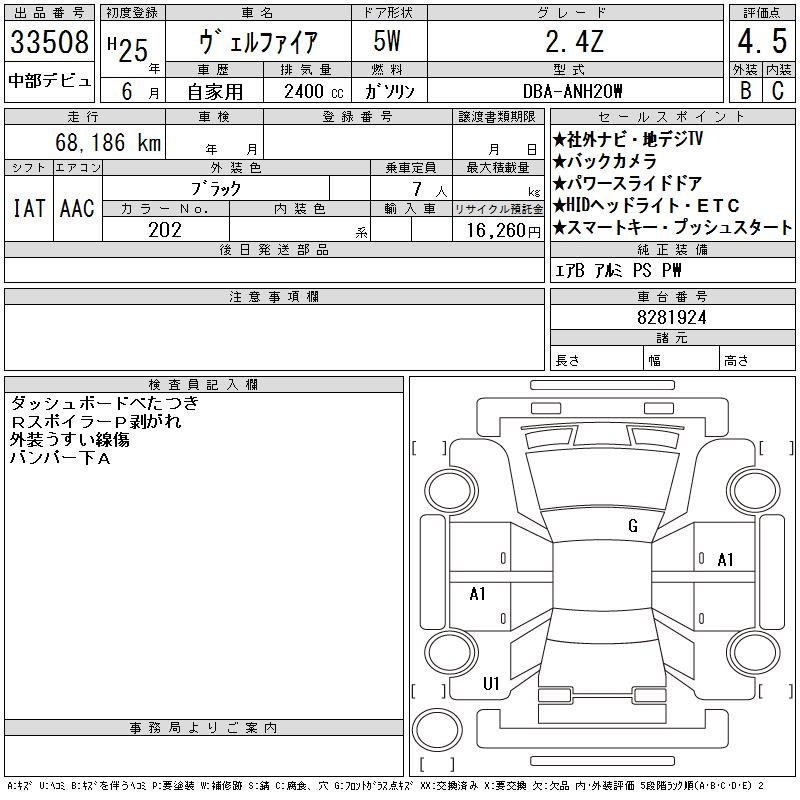Click the shift type IAT

coord(29,208)
